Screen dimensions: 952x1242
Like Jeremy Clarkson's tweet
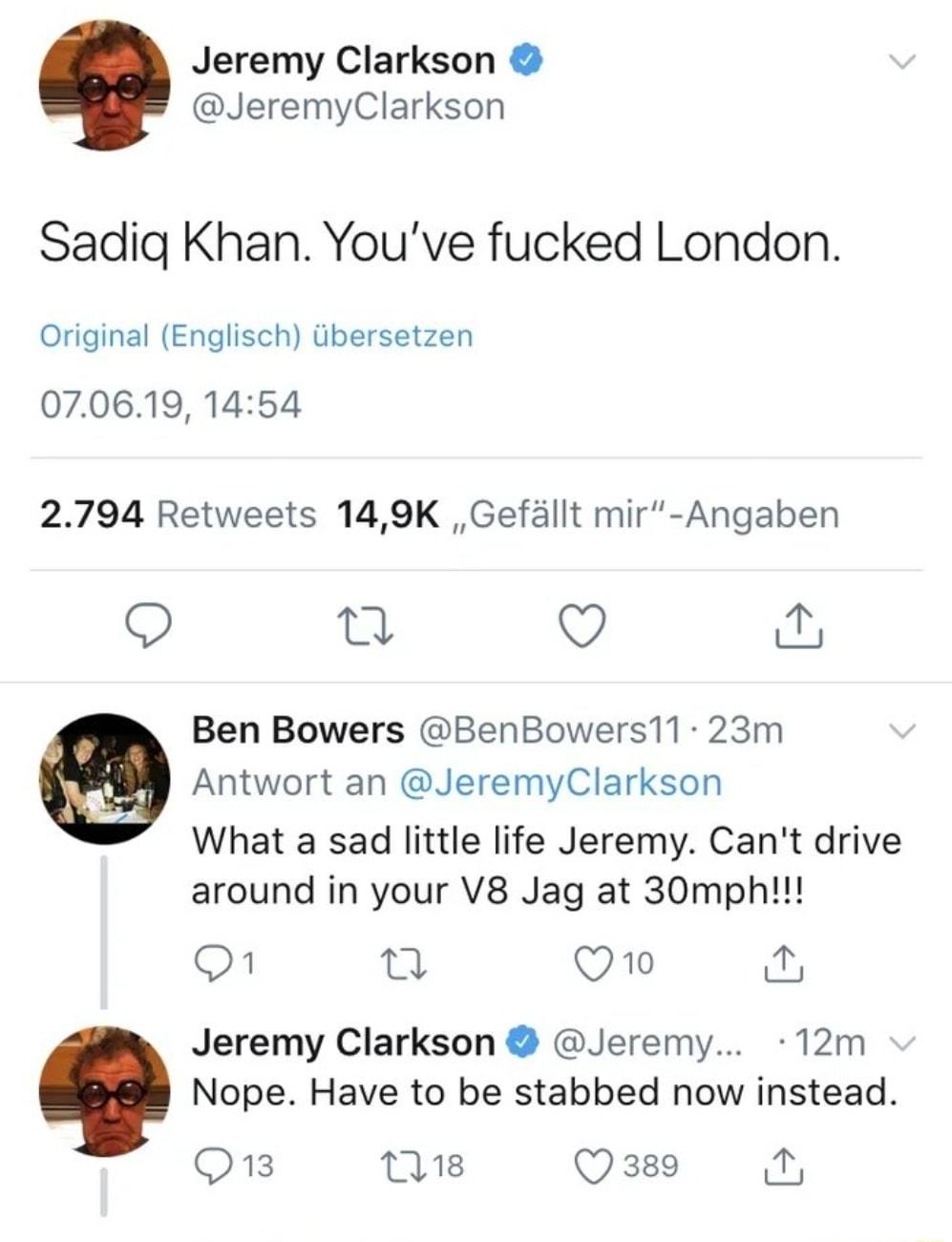[583, 627]
